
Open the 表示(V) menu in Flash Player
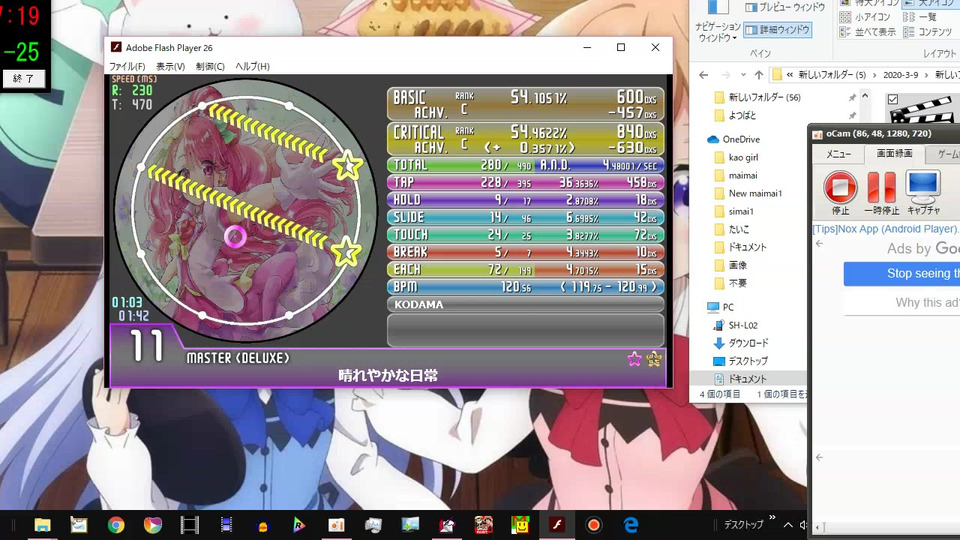point(170,66)
